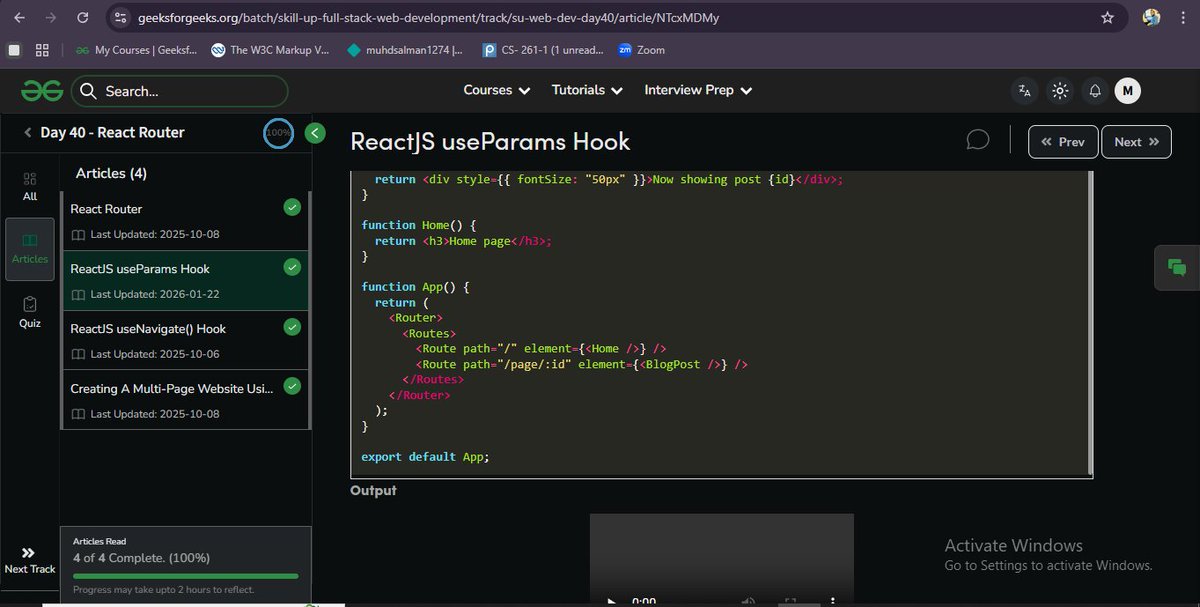Open CS-261-1 unread bookmark
The image size is (1200, 607).
(543, 50)
